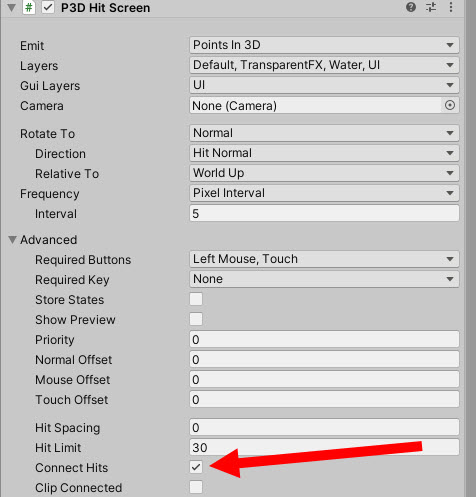Click the Priority value field
The height and width of the screenshot is (497, 476).
(324, 339)
